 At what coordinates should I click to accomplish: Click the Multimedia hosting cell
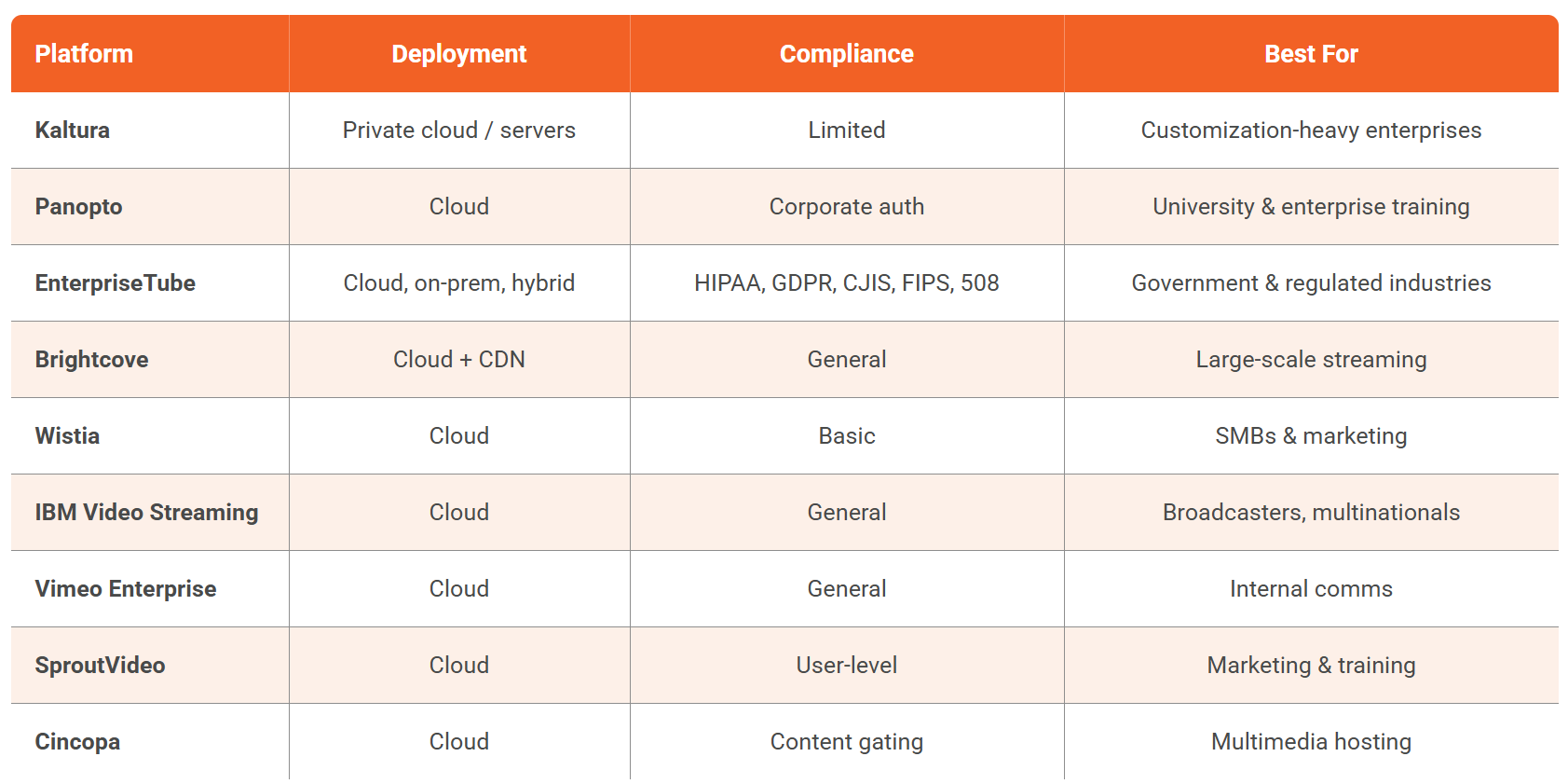pos(1311,742)
